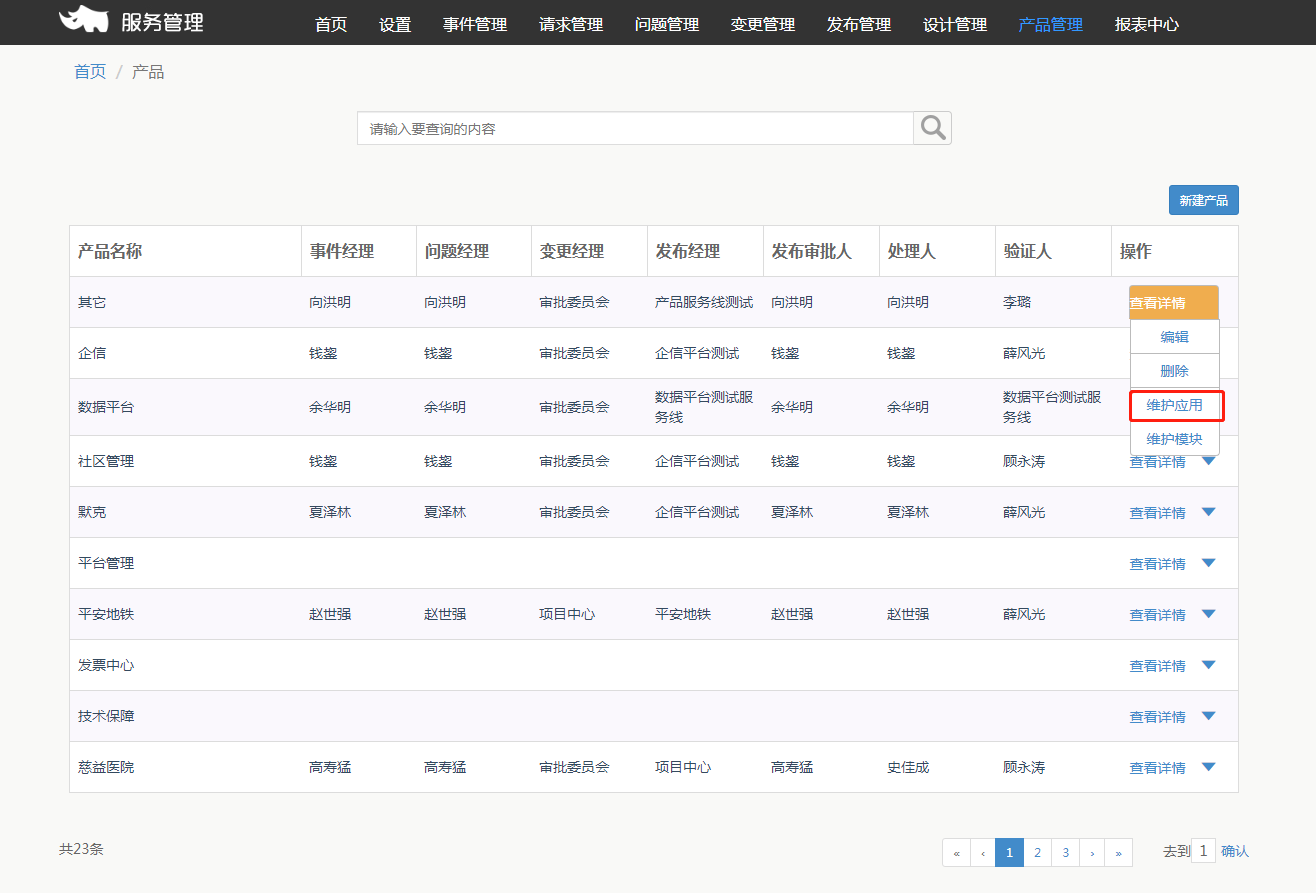Expand dropdown arrow for 平台管理 row
1316x893 pixels.
[1208, 563]
